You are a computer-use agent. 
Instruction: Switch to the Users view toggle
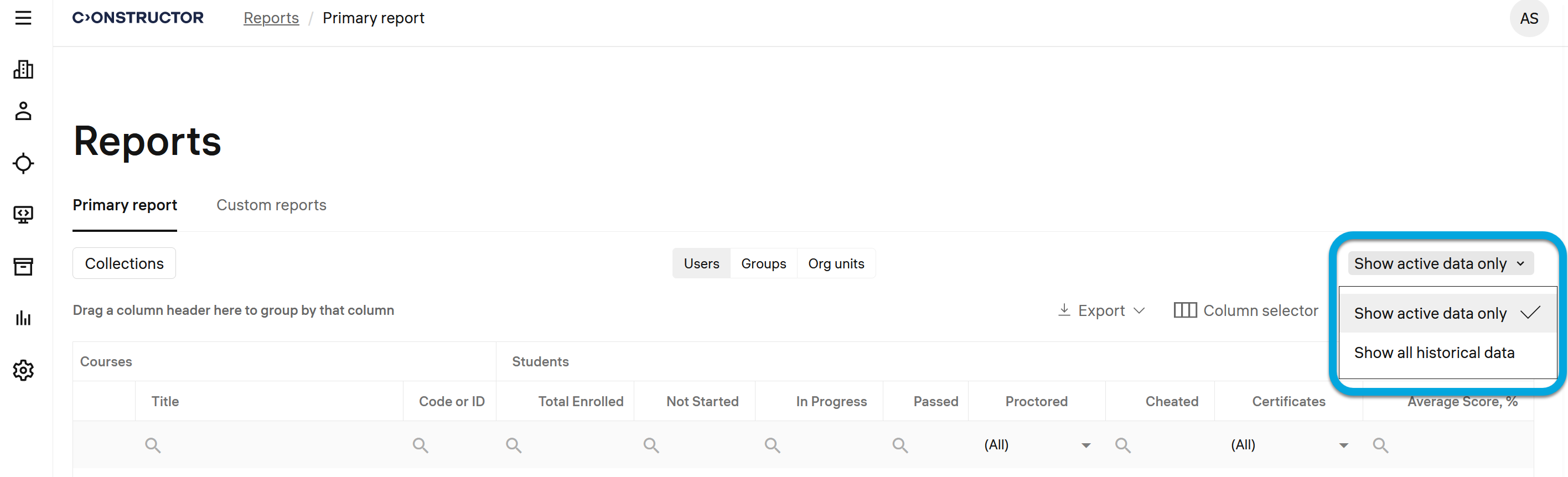pos(701,263)
